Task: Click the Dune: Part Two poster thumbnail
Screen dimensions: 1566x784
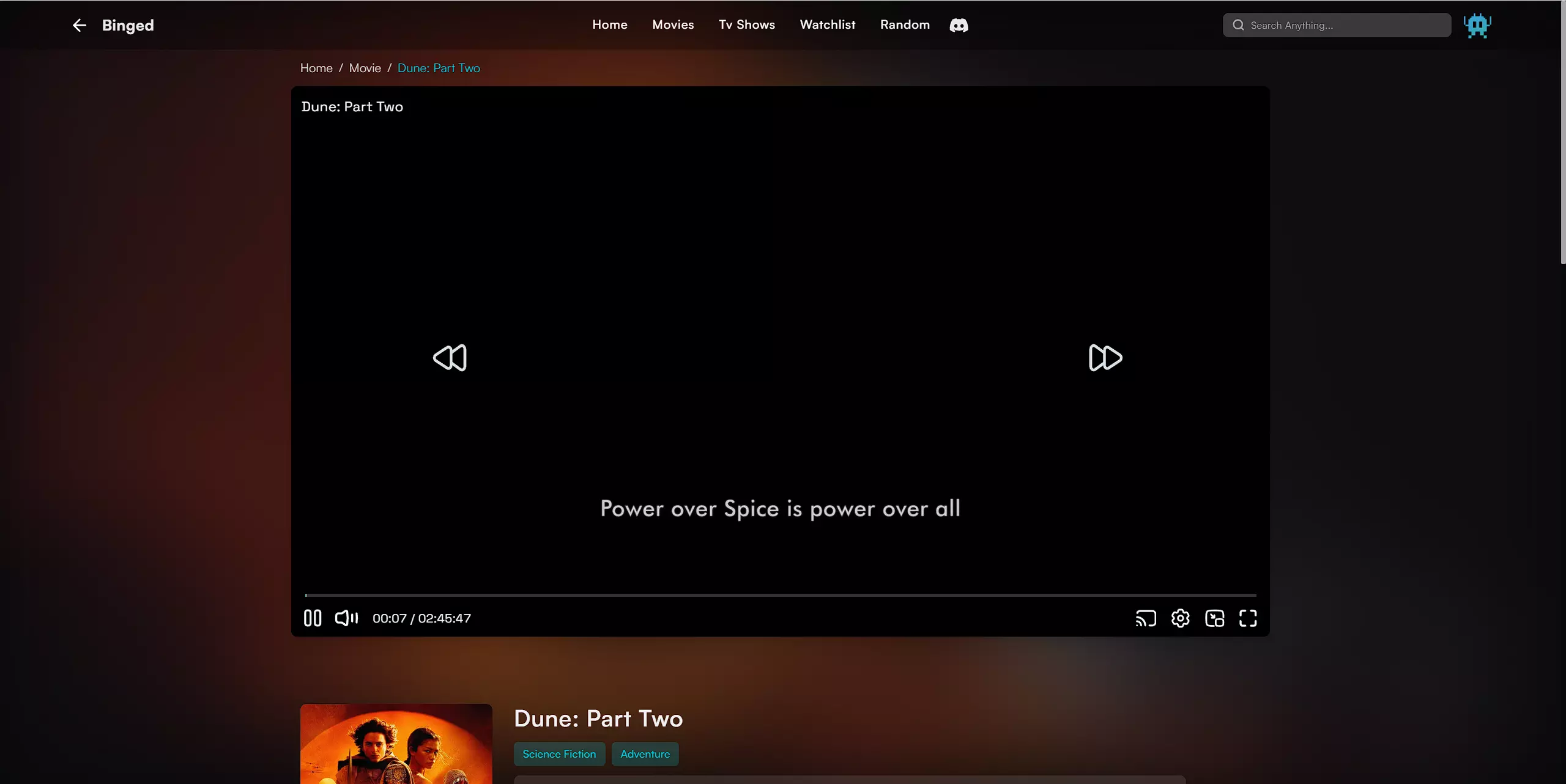Action: [396, 744]
